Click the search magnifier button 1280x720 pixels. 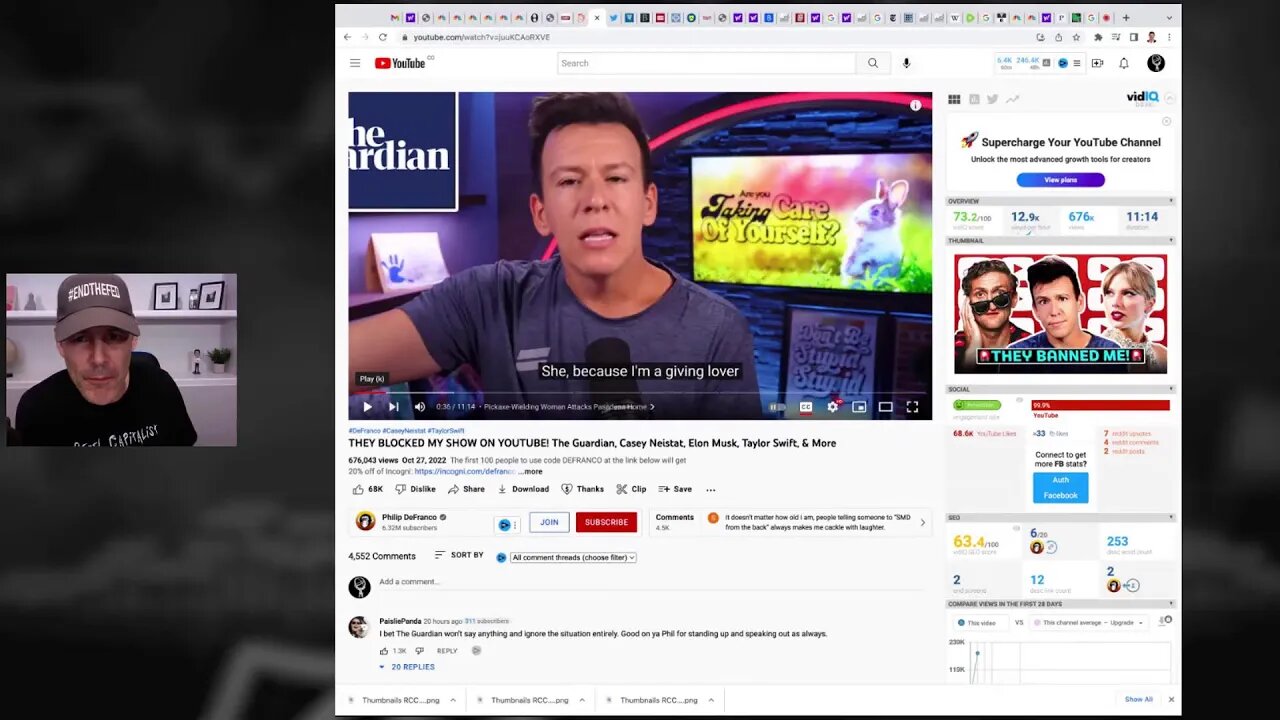tap(873, 63)
